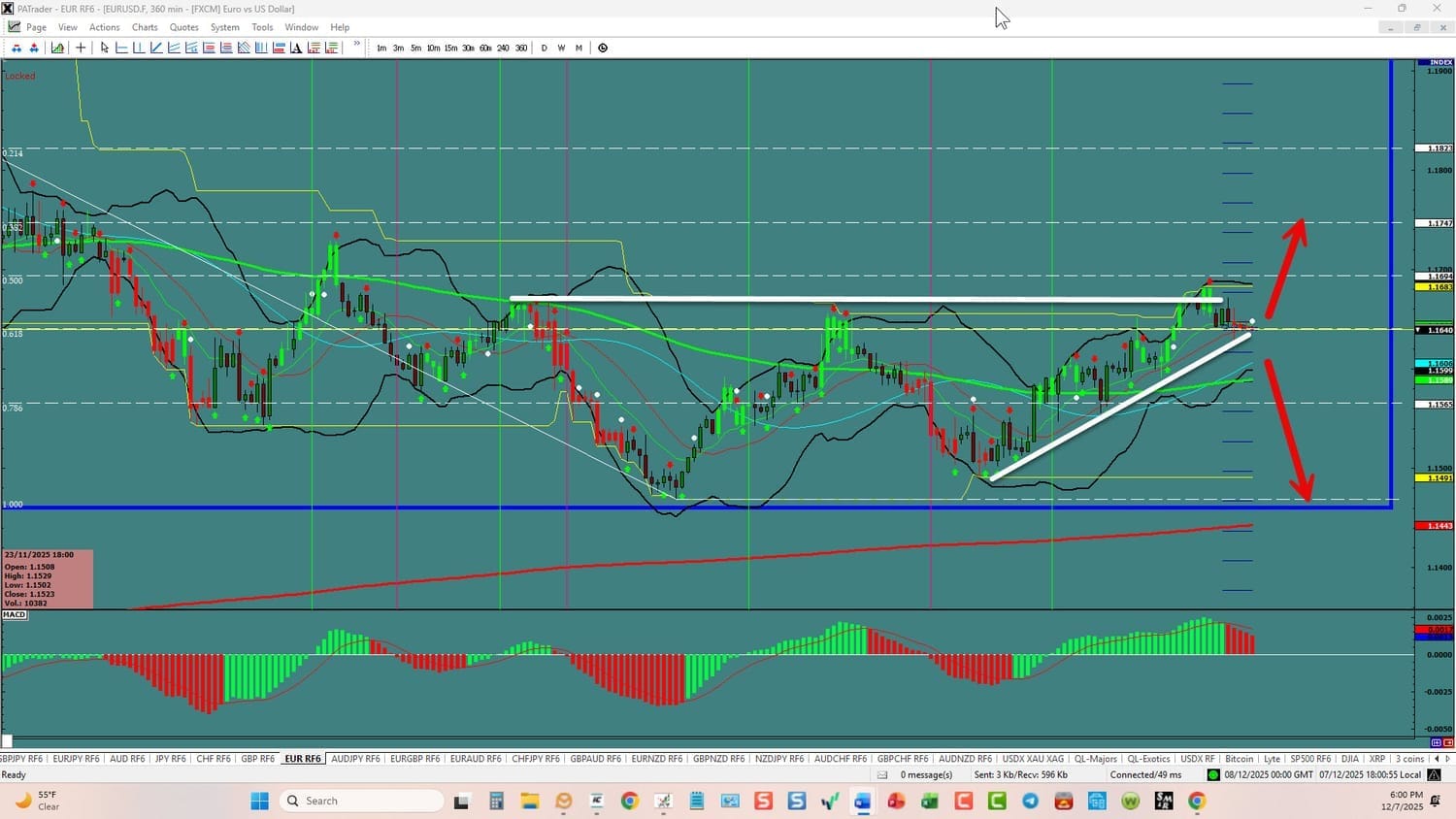Image resolution: width=1456 pixels, height=819 pixels.
Task: Switch chart to 240 minute timeframe
Action: [503, 48]
